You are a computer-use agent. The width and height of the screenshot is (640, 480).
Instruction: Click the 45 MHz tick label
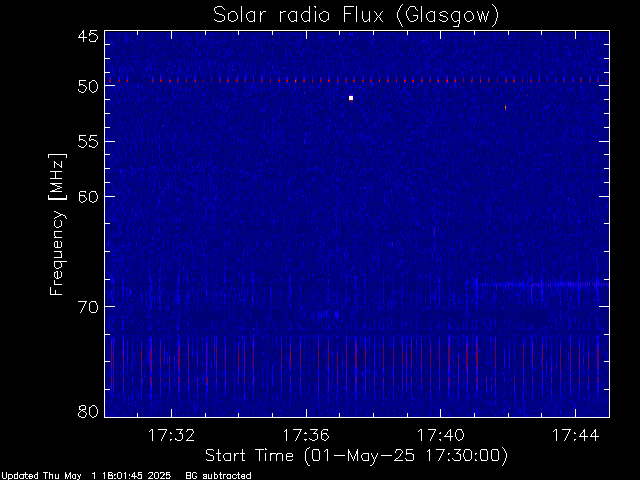pyautogui.click(x=88, y=36)
